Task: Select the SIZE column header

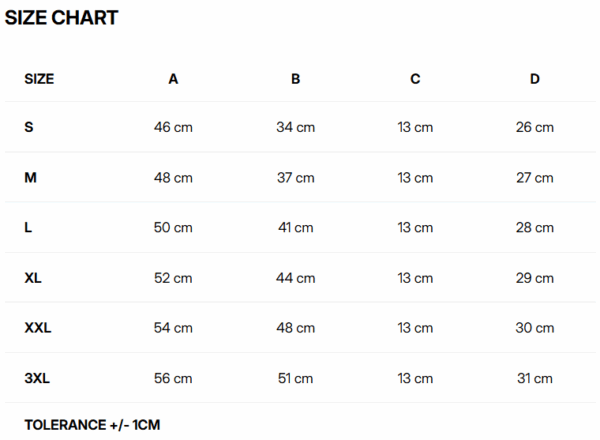Action: pyautogui.click(x=39, y=78)
